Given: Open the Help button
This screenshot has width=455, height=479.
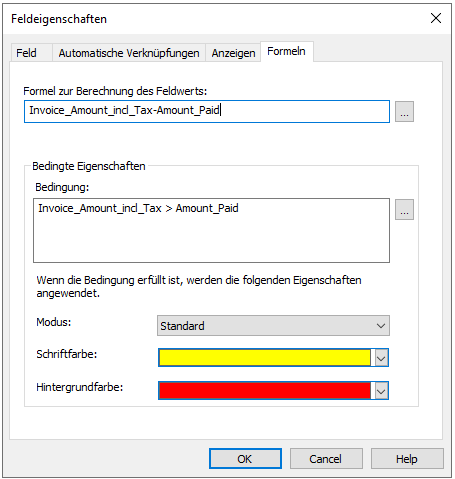Looking at the screenshot, I should (407, 459).
